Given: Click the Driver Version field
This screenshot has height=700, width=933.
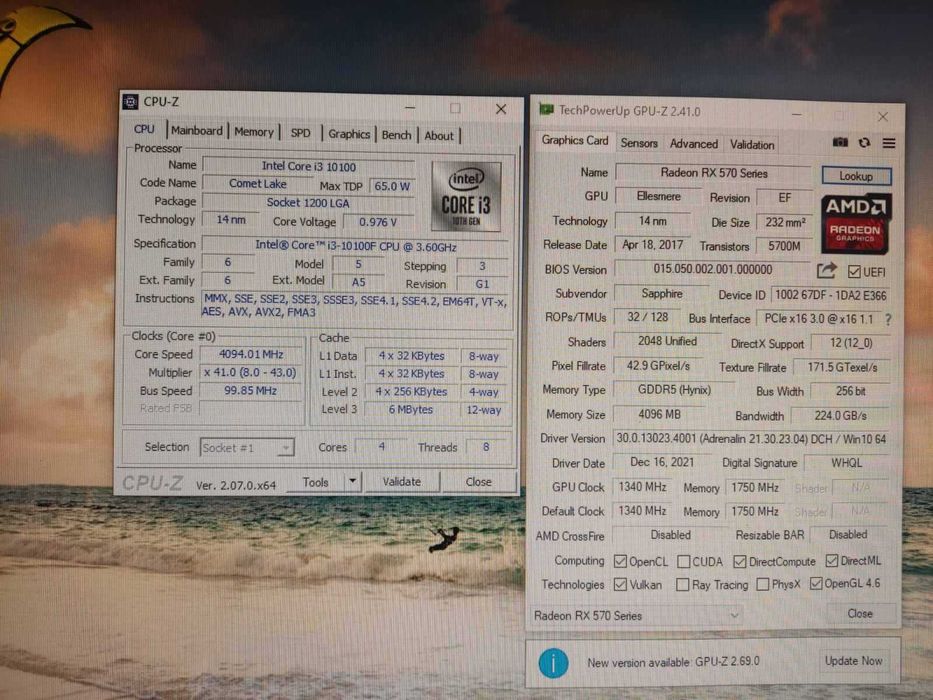Looking at the screenshot, I should click(x=751, y=439).
